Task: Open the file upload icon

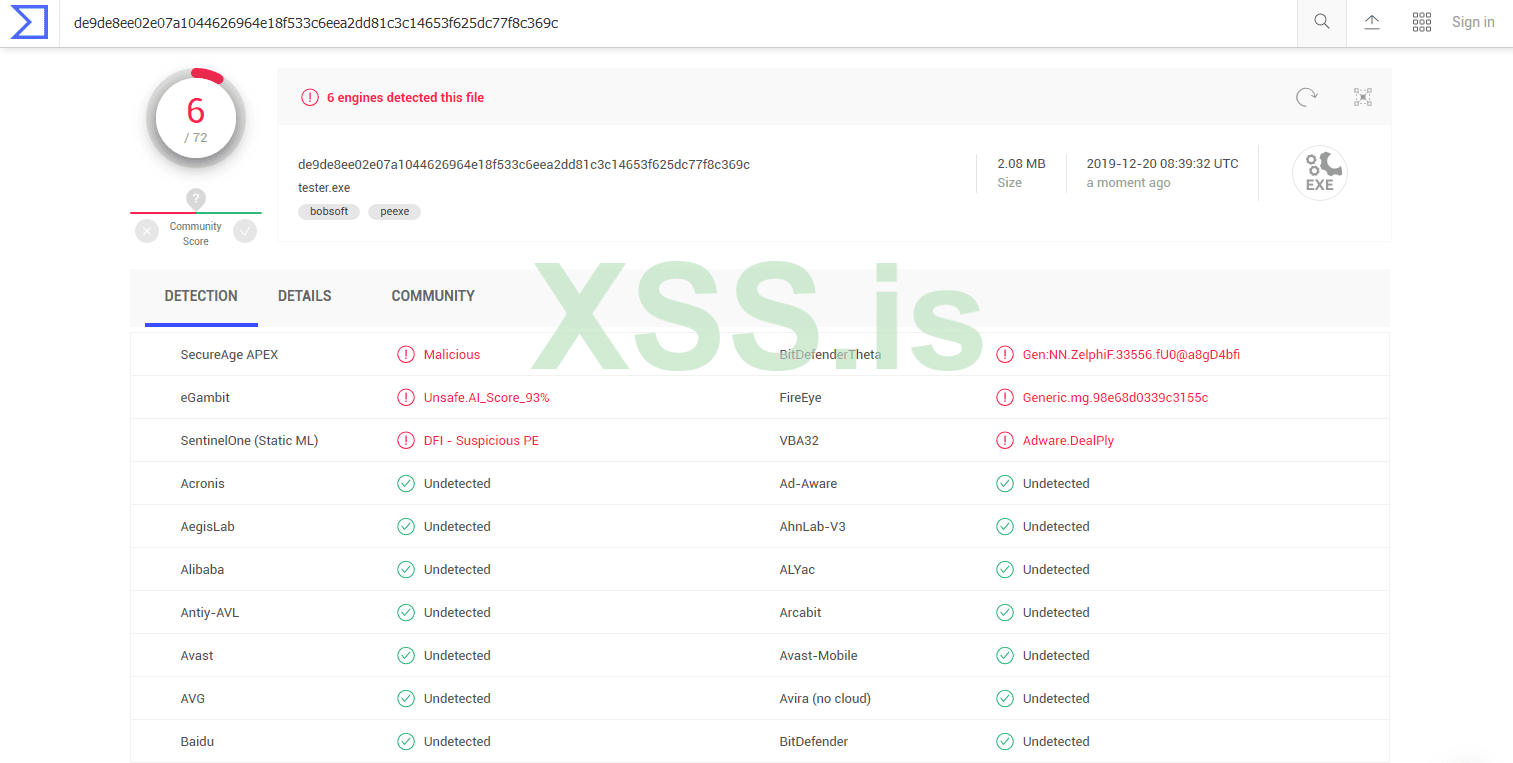Action: pos(1372,22)
